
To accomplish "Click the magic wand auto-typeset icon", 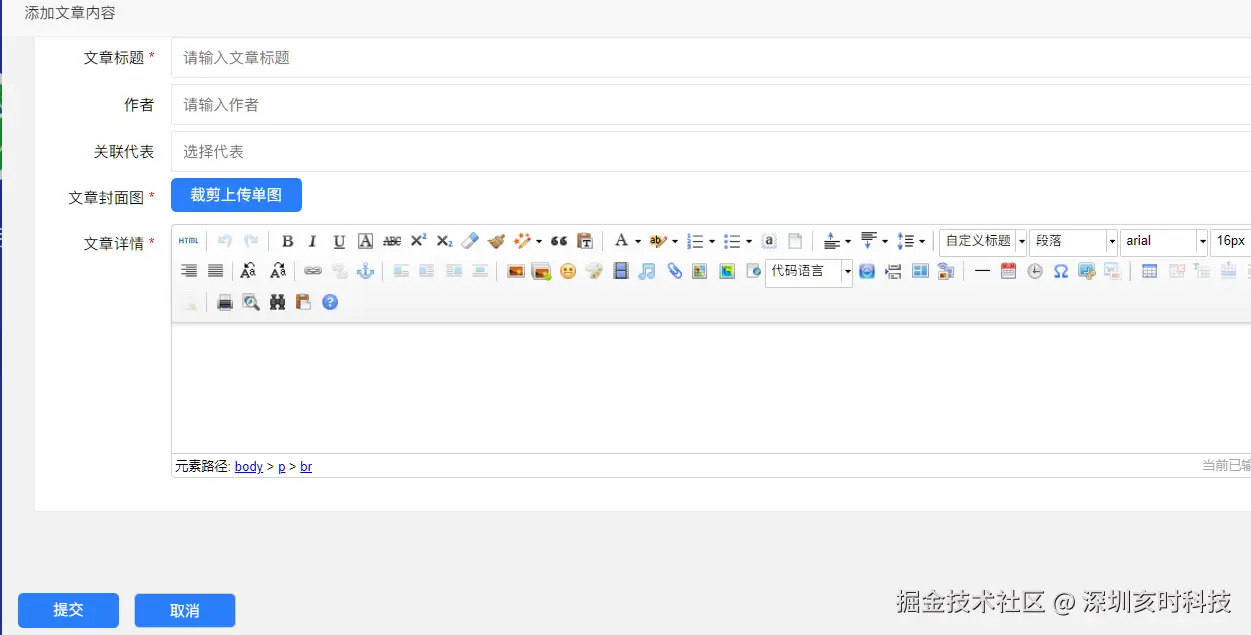I will click(523, 241).
